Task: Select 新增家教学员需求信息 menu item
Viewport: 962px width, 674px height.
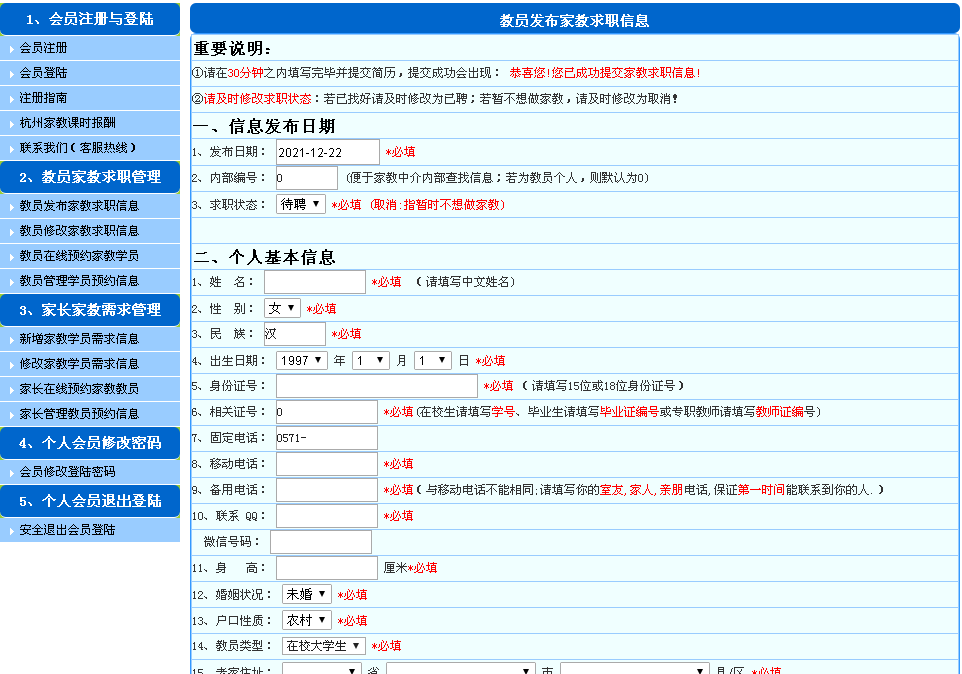Action: pyautogui.click(x=79, y=339)
